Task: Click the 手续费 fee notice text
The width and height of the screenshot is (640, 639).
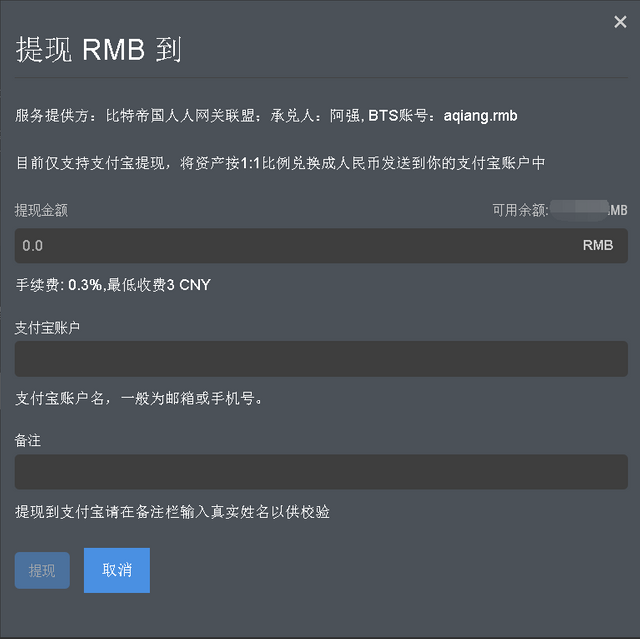Action: click(x=113, y=285)
